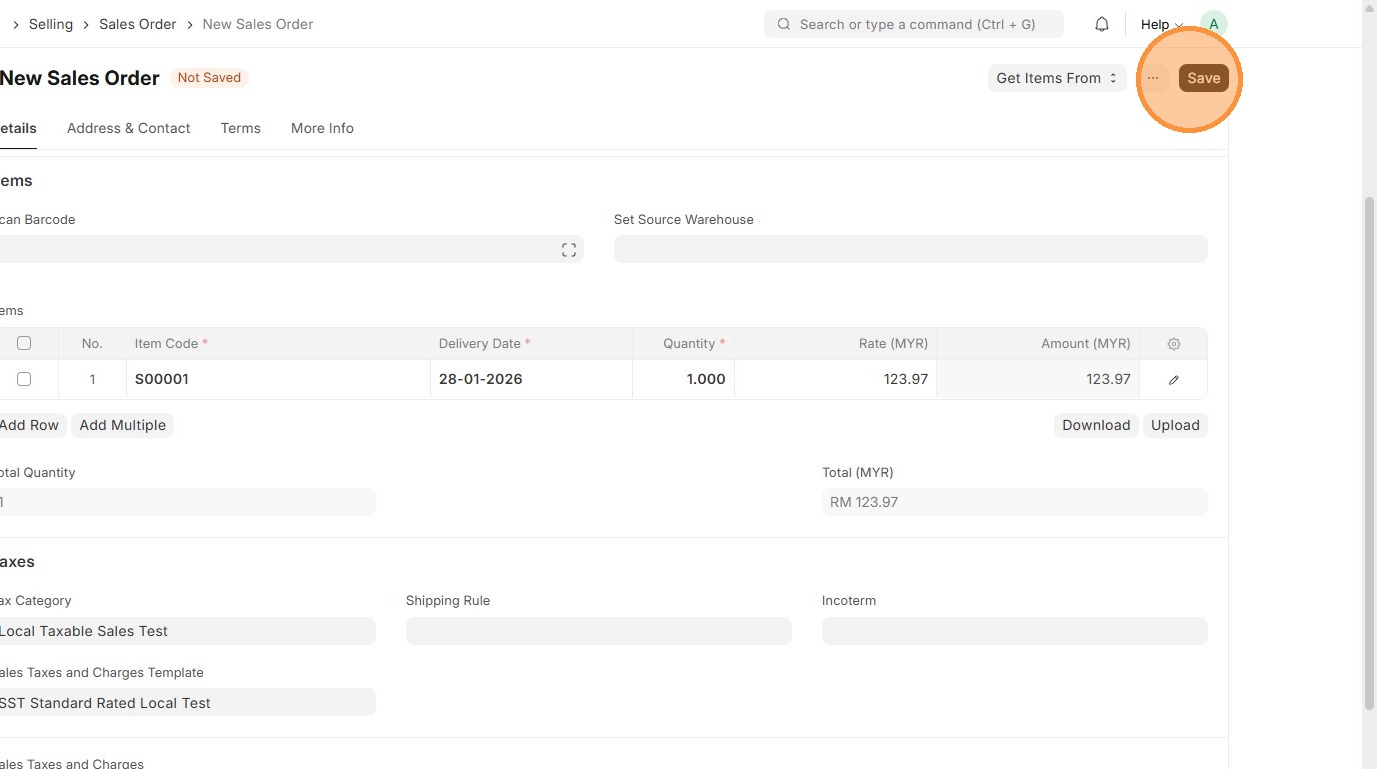Image resolution: width=1377 pixels, height=769 pixels.
Task: Click the Shipping Rule input field
Action: tap(598, 631)
